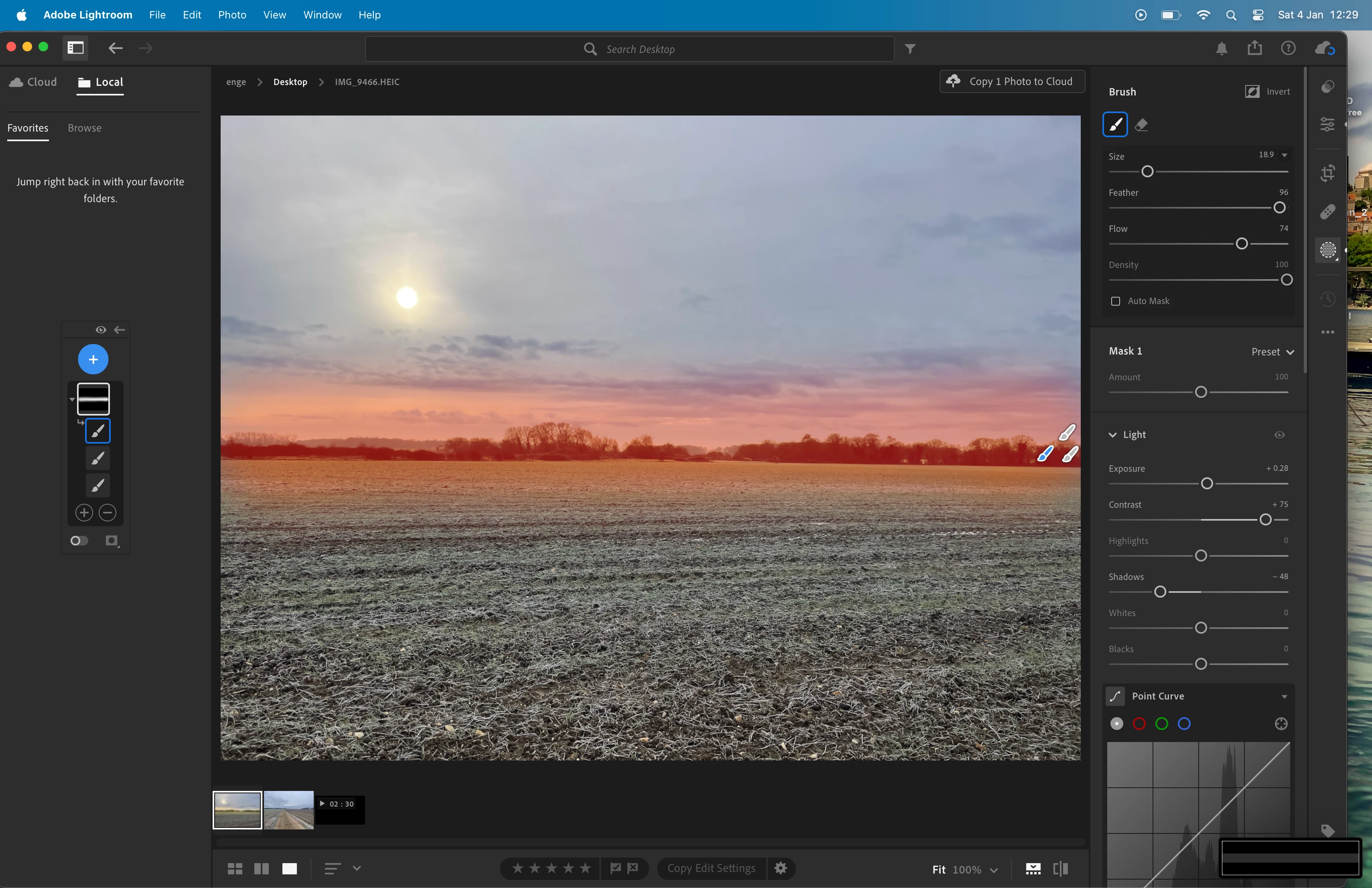The width and height of the screenshot is (1372, 888).
Task: Click the blue create new mask button
Action: (x=93, y=360)
